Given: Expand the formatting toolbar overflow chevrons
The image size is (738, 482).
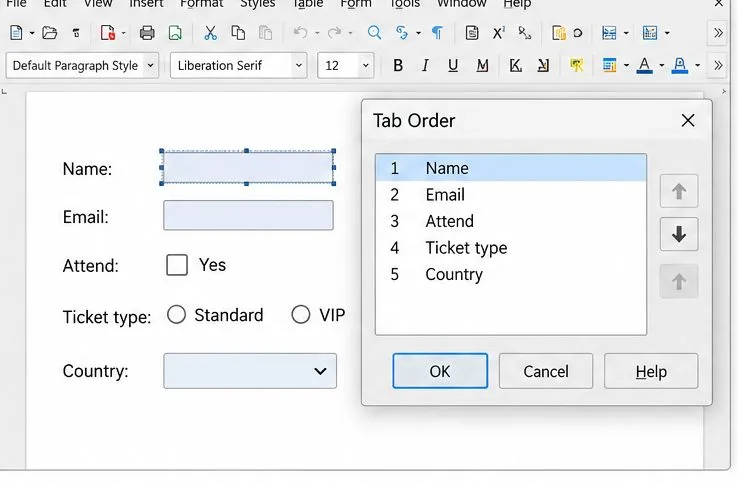Looking at the screenshot, I should 718,65.
